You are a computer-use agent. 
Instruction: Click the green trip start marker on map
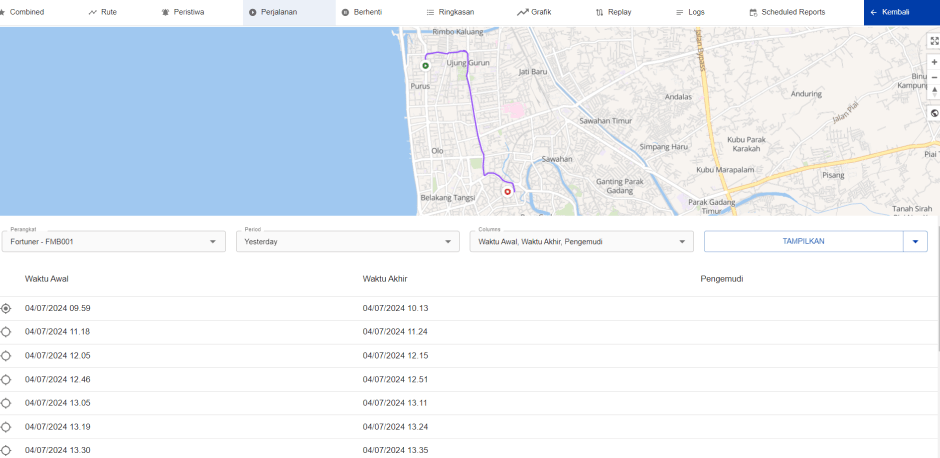click(x=425, y=66)
